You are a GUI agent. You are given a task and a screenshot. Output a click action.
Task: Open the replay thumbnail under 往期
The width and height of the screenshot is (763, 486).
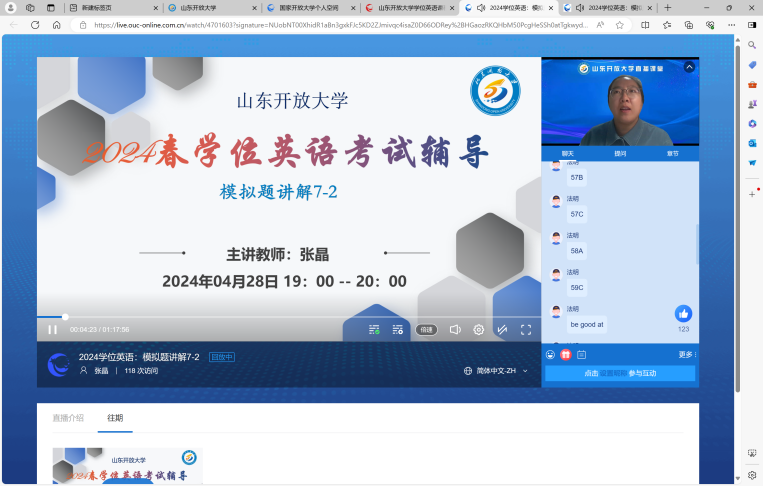[x=127, y=466]
